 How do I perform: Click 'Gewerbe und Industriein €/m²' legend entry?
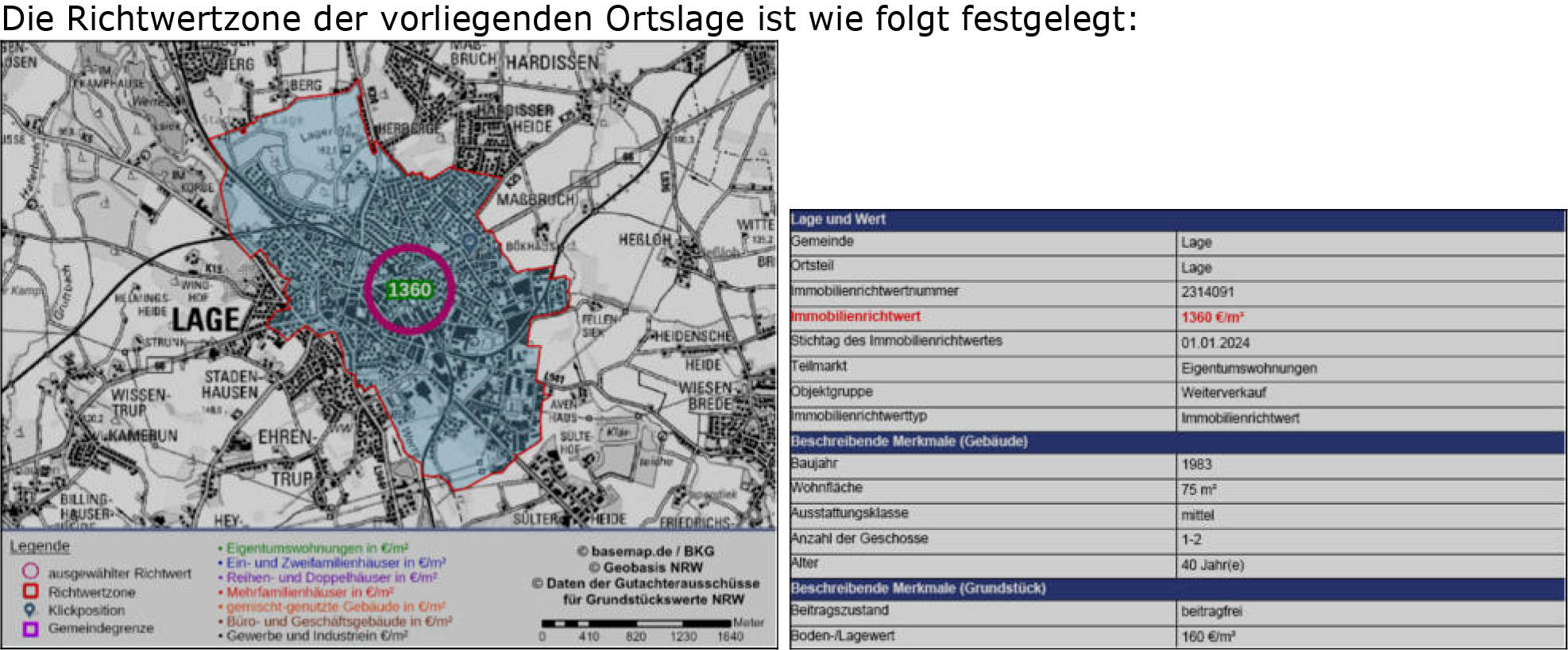coord(316,636)
